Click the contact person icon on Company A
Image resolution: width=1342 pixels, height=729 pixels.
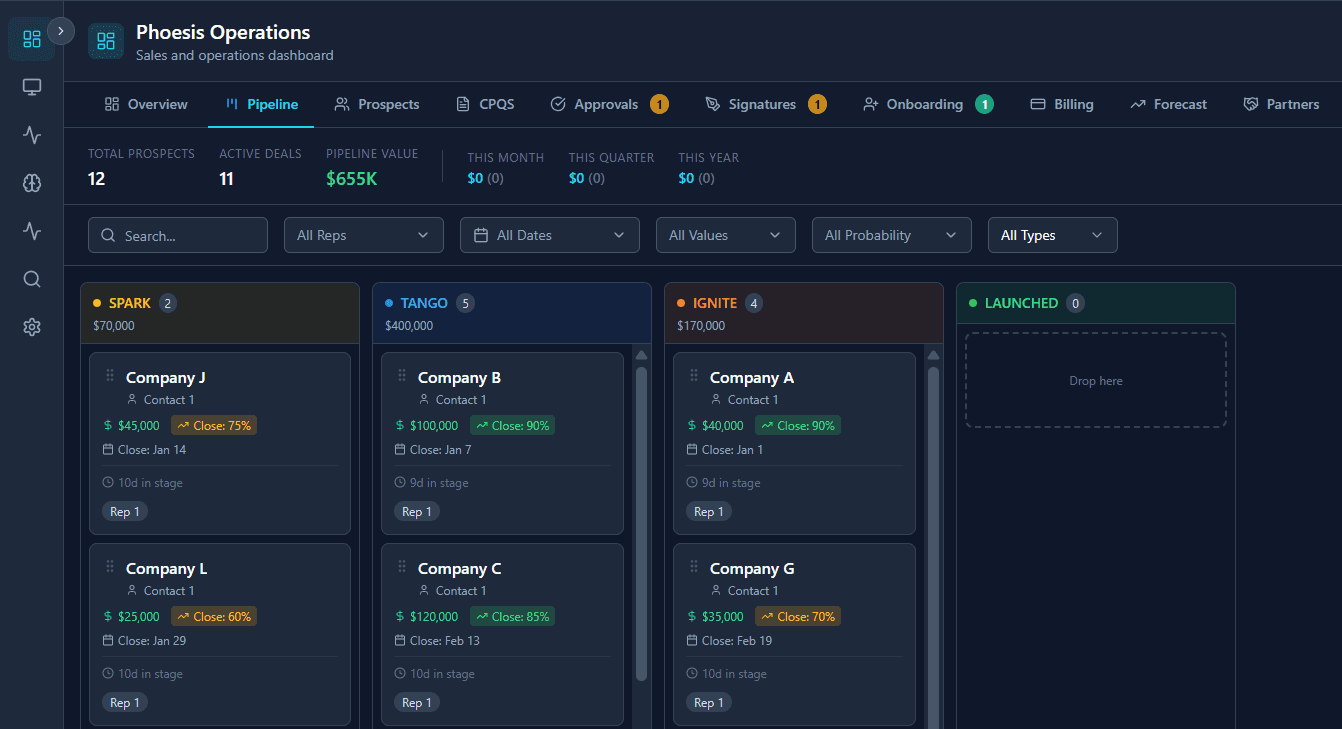[716, 399]
